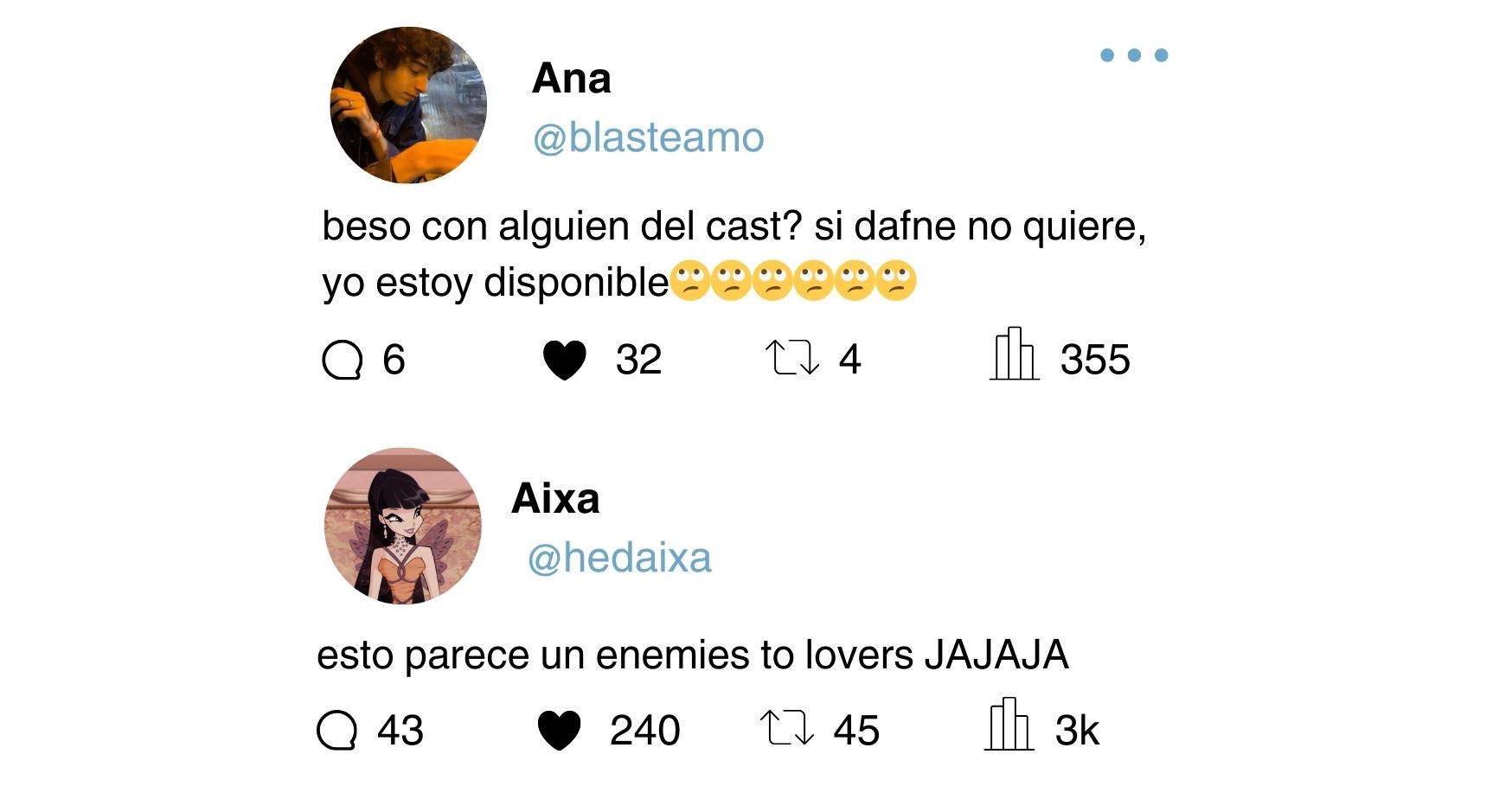Open the @blasteamo handle link
This screenshot has width=1512, height=786.
click(649, 137)
